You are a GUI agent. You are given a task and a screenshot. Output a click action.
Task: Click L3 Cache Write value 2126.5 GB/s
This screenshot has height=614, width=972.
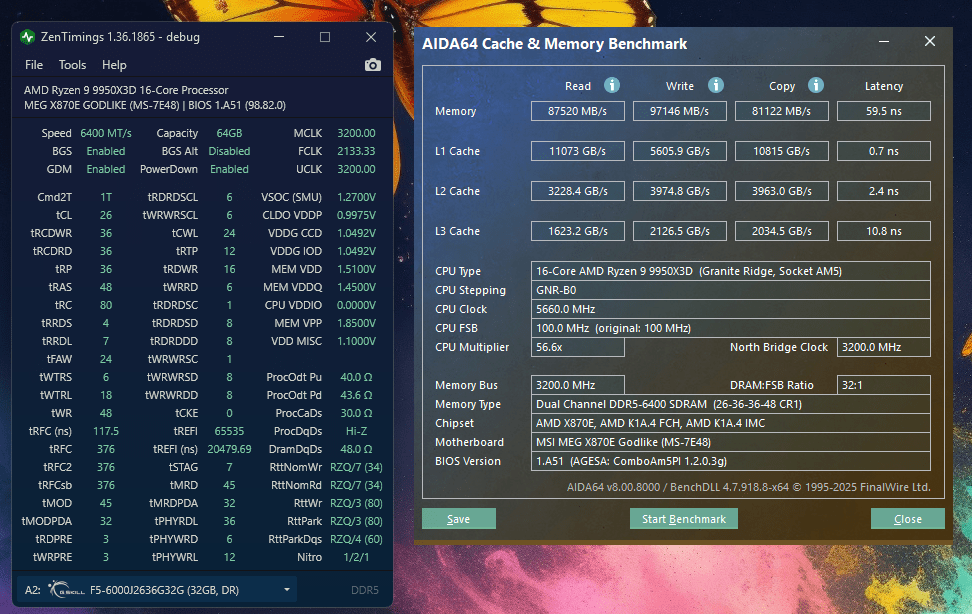pyautogui.click(x=679, y=231)
